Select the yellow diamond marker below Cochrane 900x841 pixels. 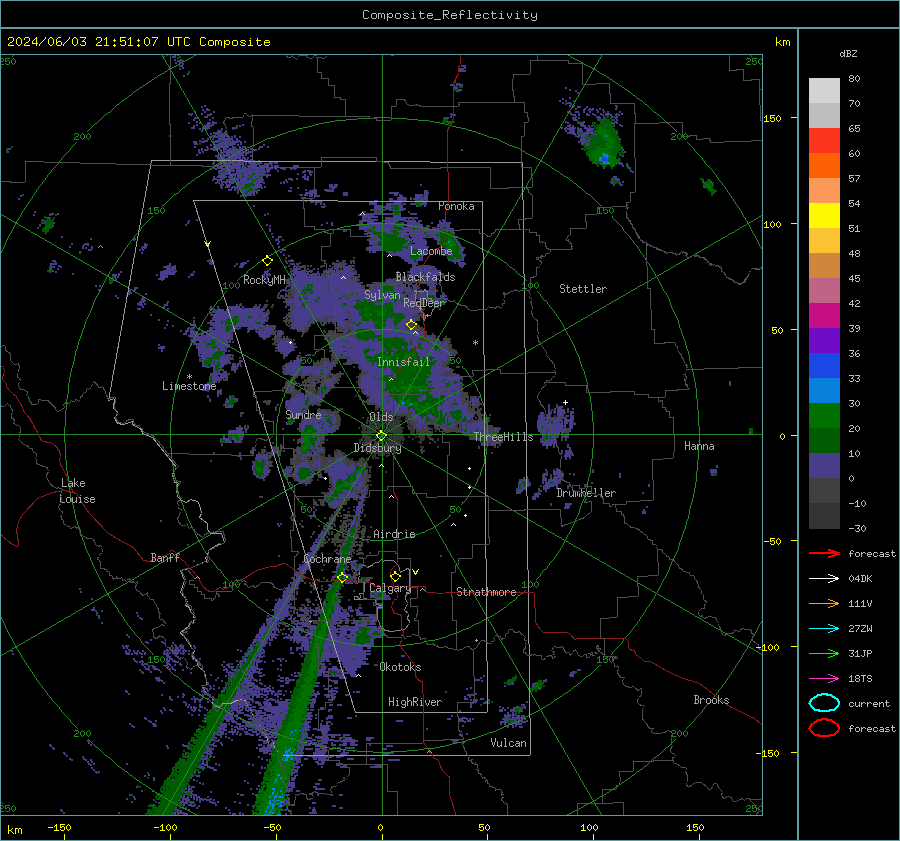[342, 577]
